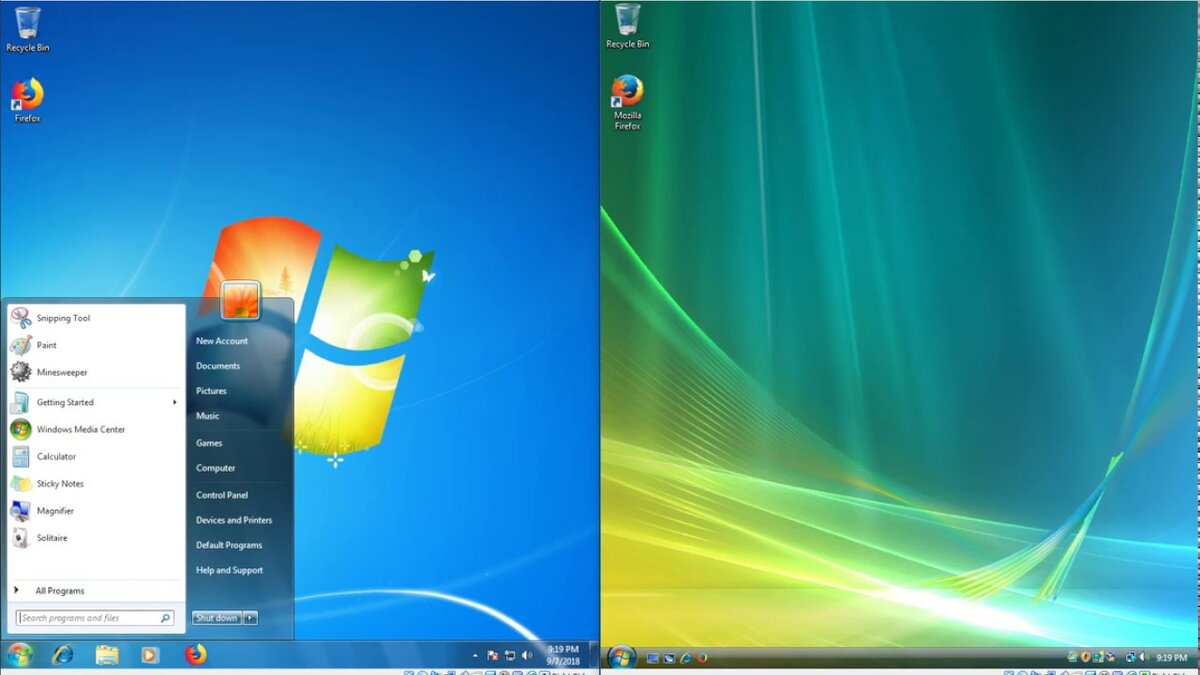Open New Account user folder link
The height and width of the screenshot is (675, 1200).
[x=222, y=341]
